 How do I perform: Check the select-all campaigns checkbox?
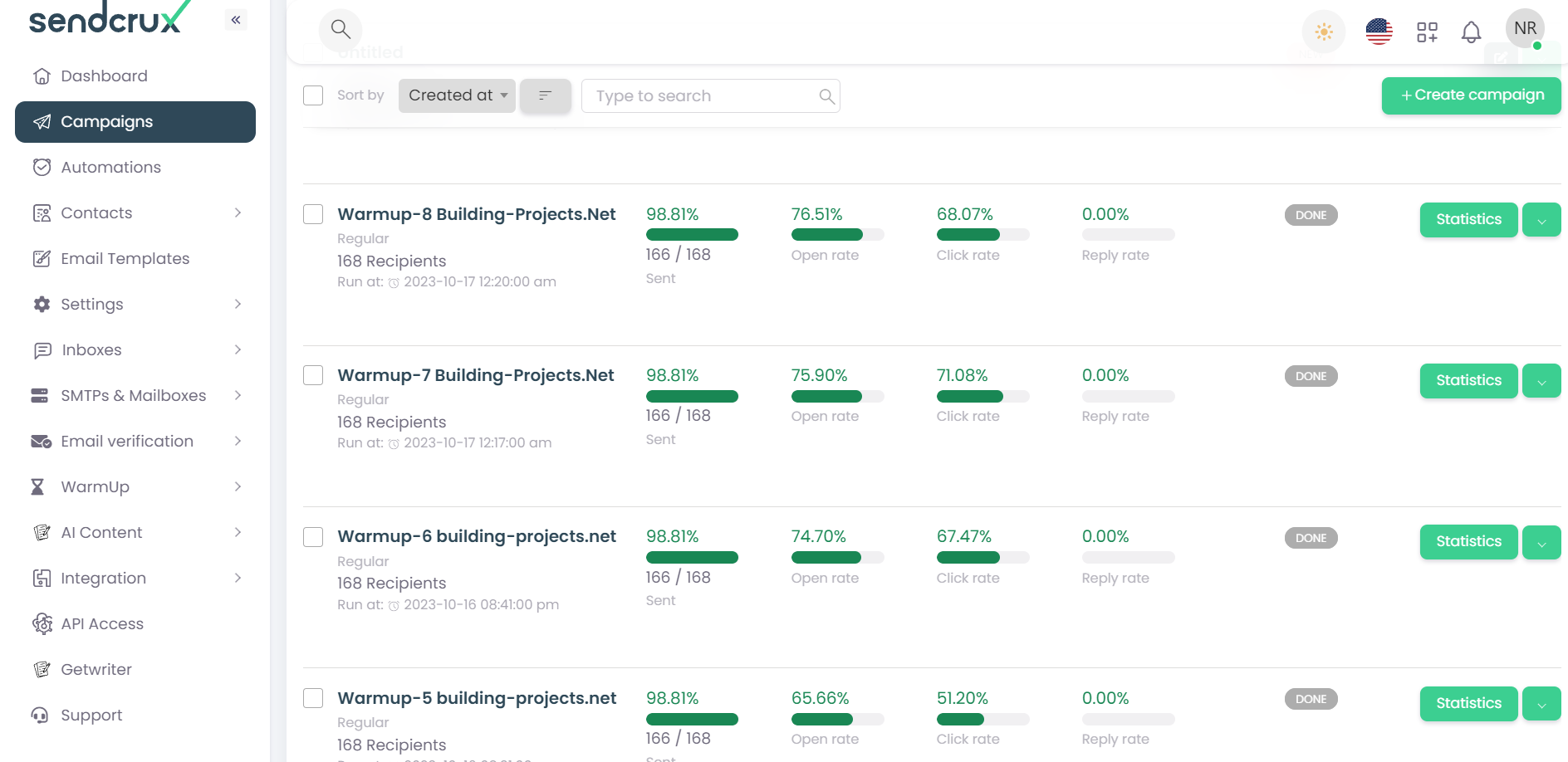pos(313,95)
